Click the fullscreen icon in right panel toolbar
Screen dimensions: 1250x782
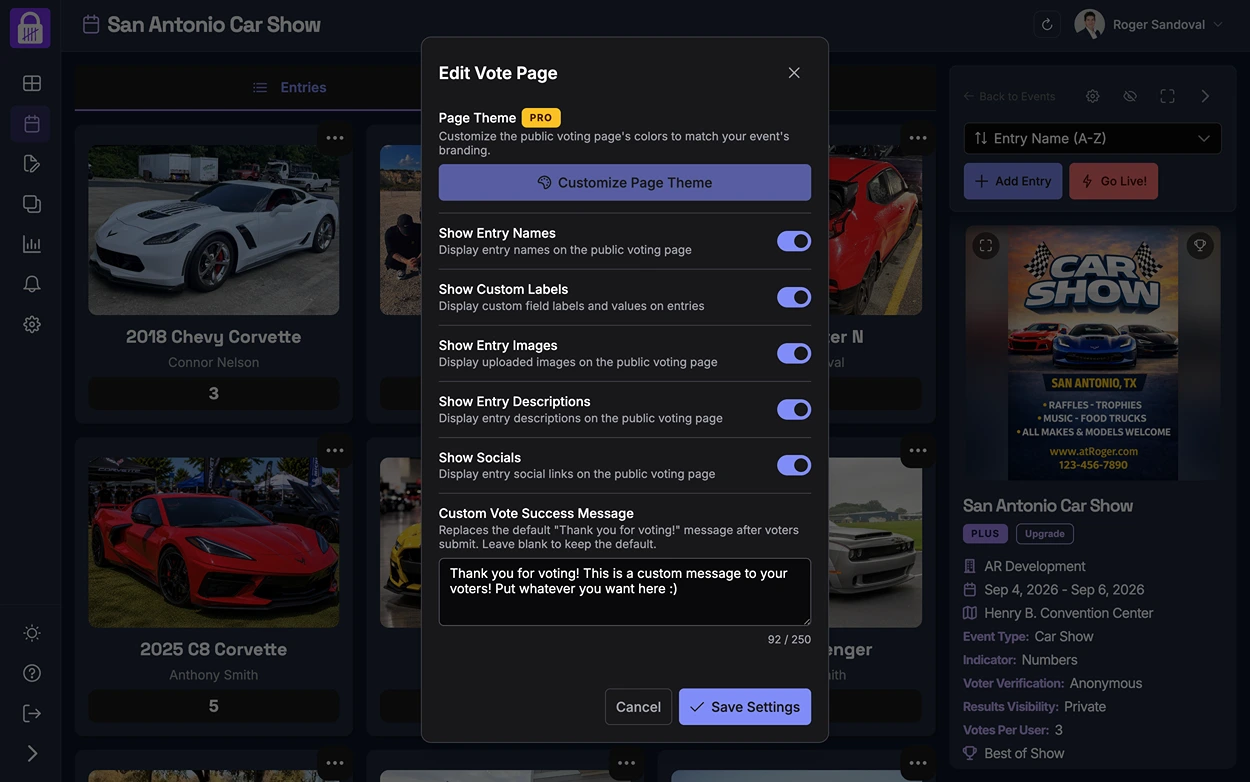1167,96
